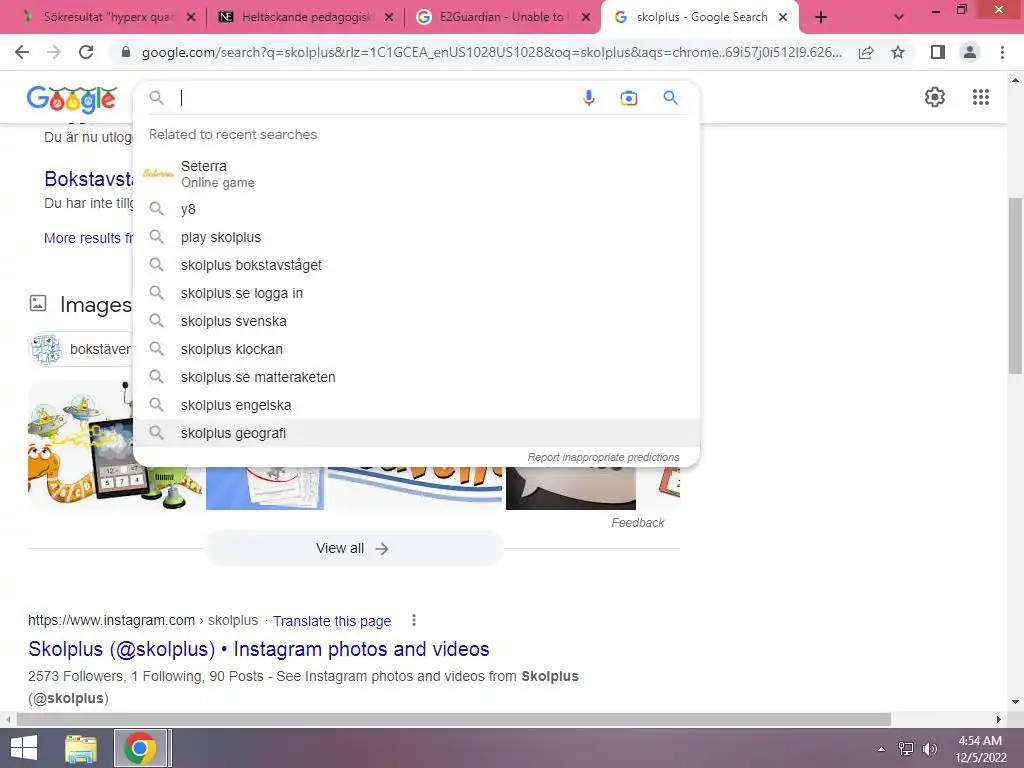Open Skolplus Instagram photos and videos result
Image resolution: width=1024 pixels, height=768 pixels.
(x=259, y=649)
